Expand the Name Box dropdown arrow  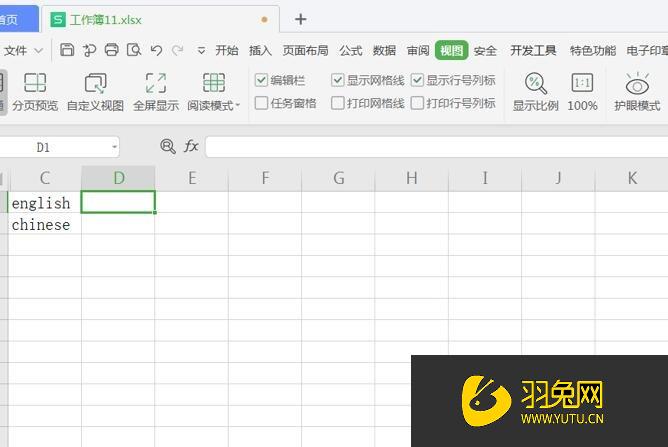point(115,147)
